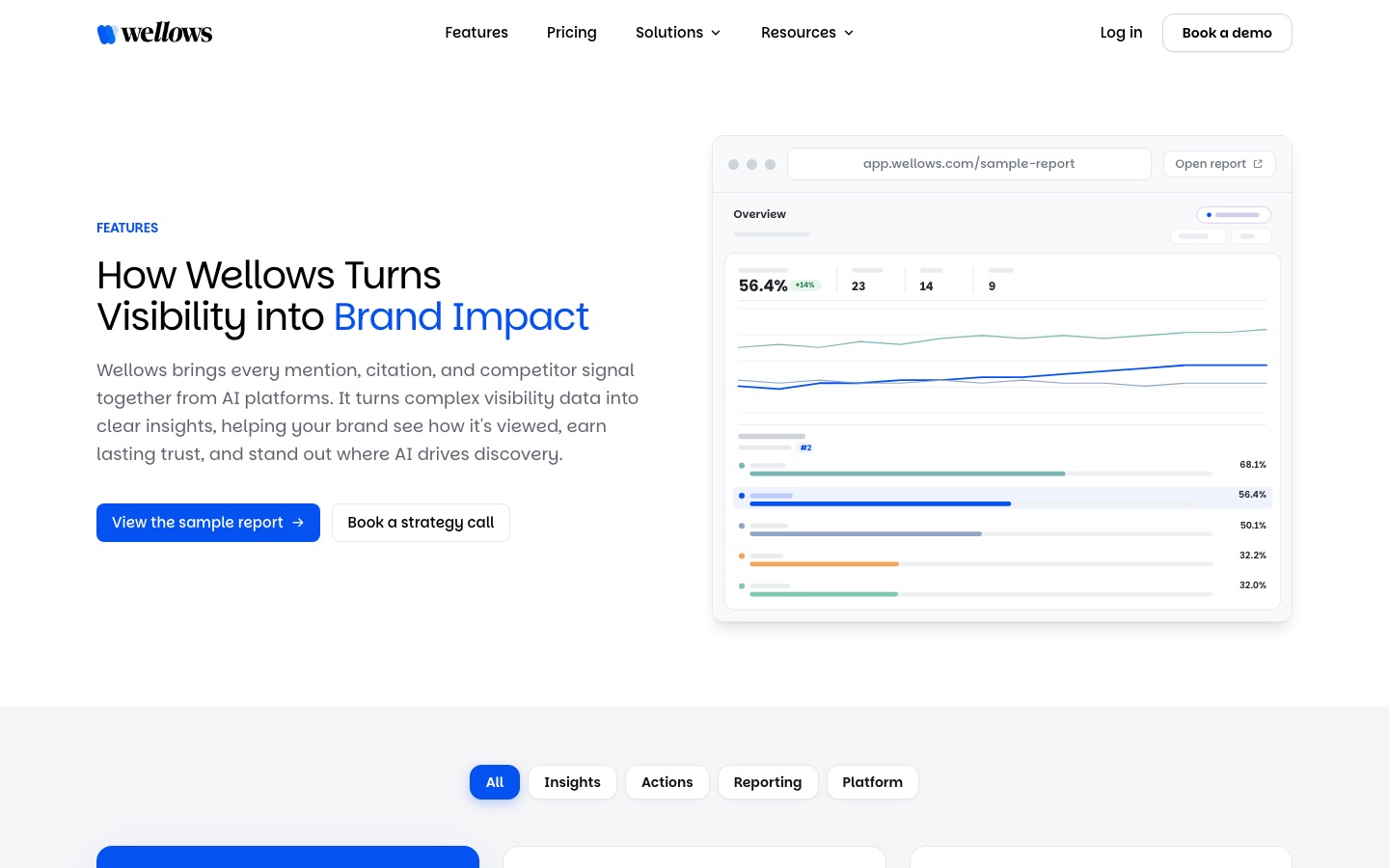Screen dimensions: 1389x868
Task: Click the 50.1% value
Action: tap(1253, 526)
